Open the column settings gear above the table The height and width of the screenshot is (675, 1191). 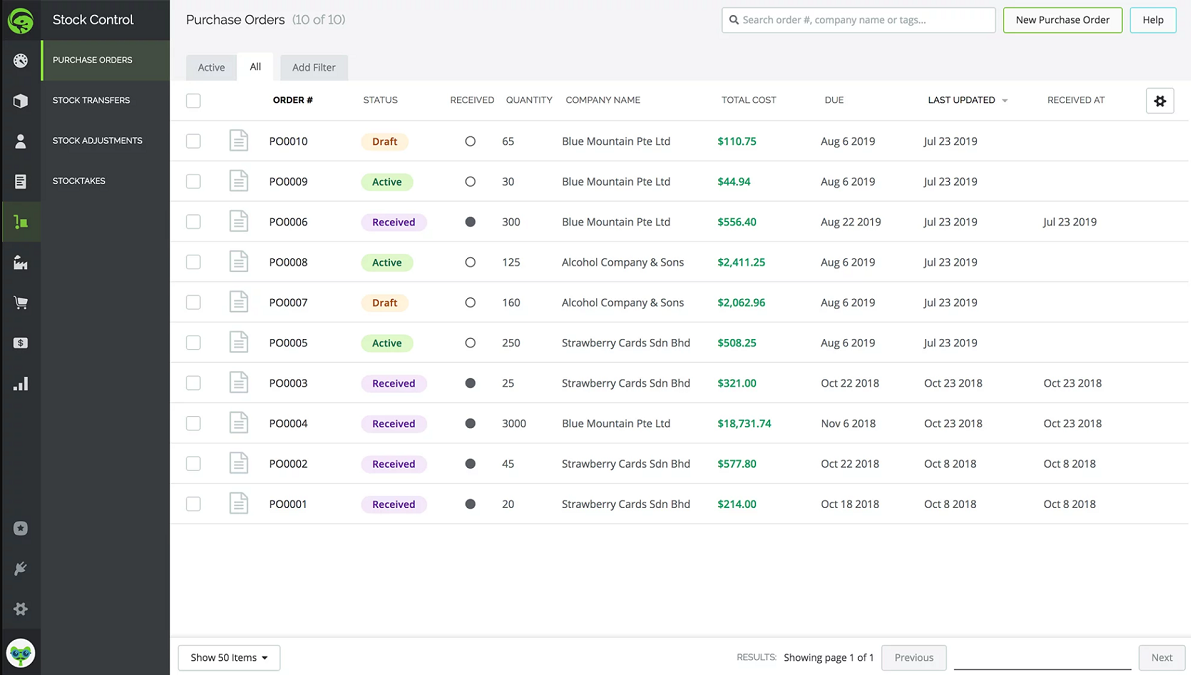[1159, 100]
